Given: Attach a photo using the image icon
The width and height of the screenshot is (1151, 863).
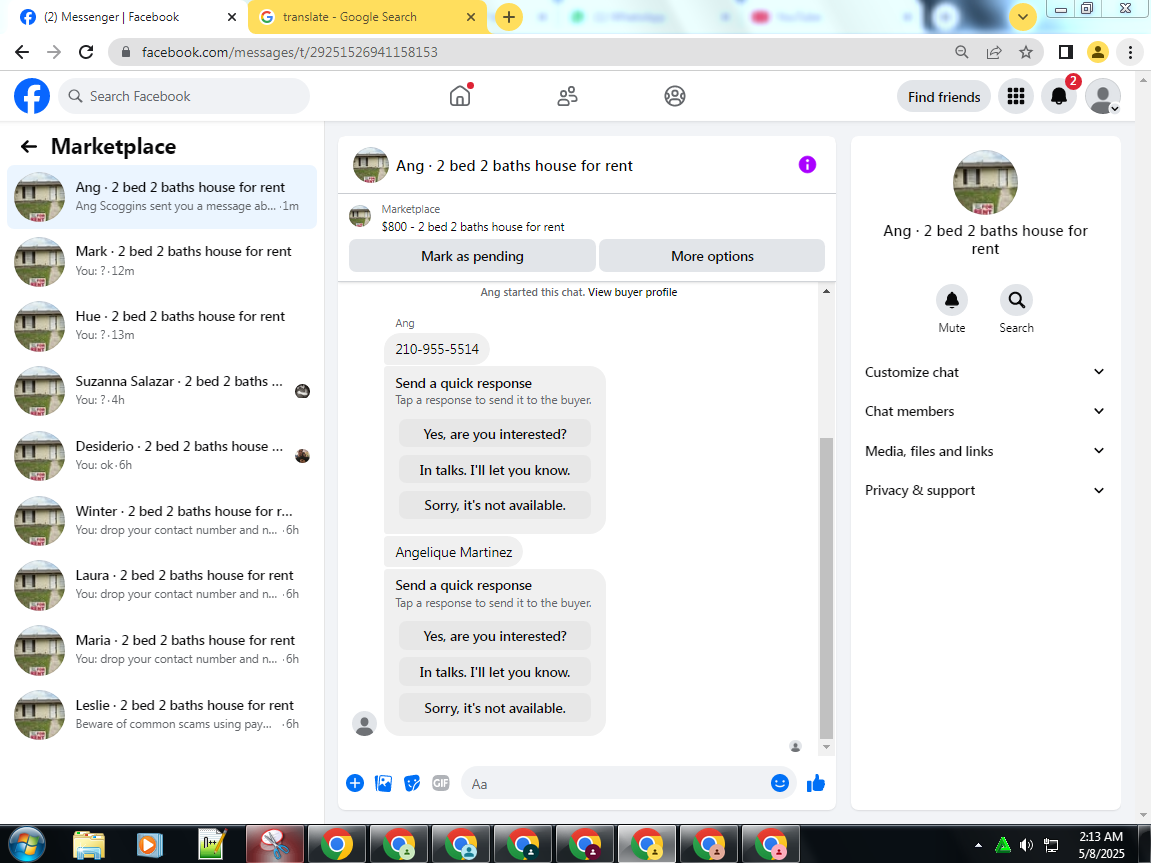Looking at the screenshot, I should 383,783.
